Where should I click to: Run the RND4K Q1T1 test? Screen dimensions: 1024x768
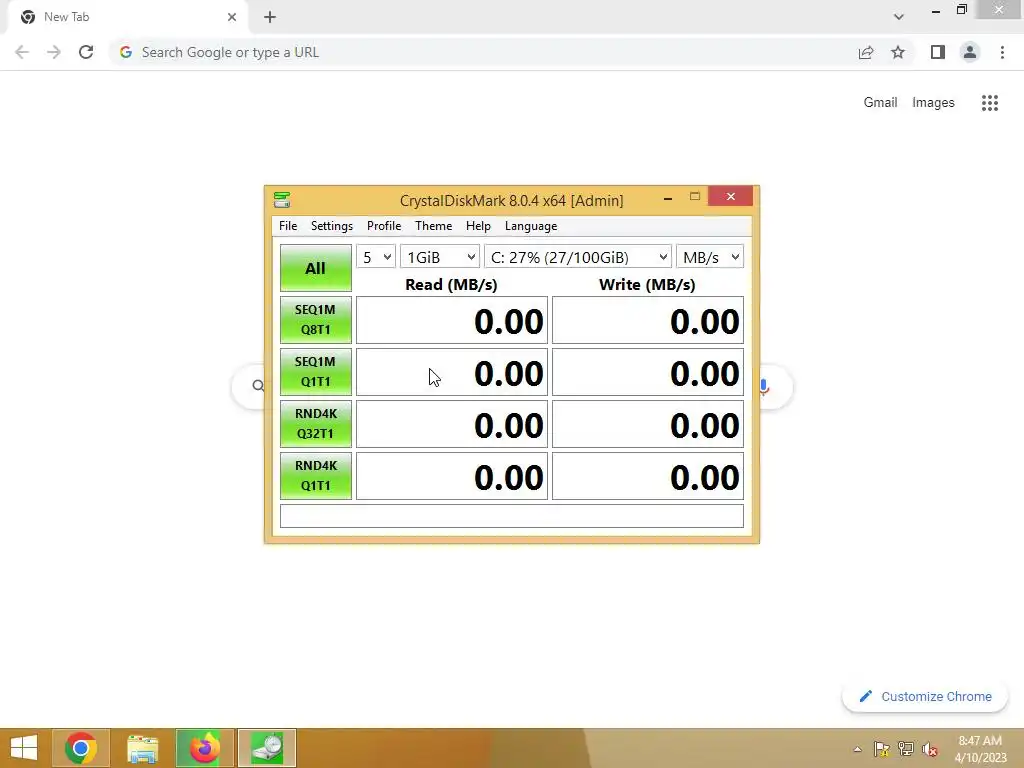pyautogui.click(x=315, y=476)
